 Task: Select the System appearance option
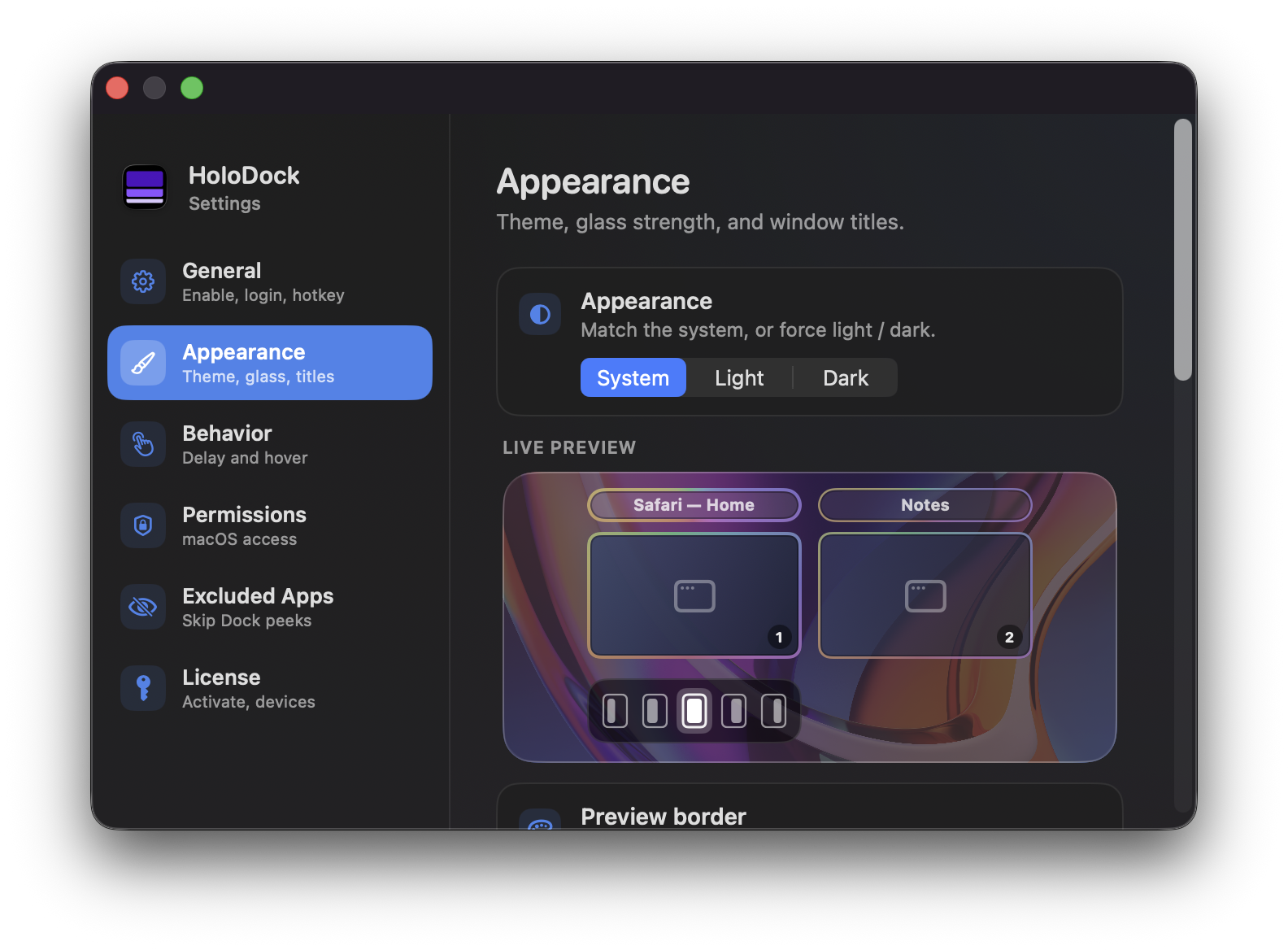point(633,377)
